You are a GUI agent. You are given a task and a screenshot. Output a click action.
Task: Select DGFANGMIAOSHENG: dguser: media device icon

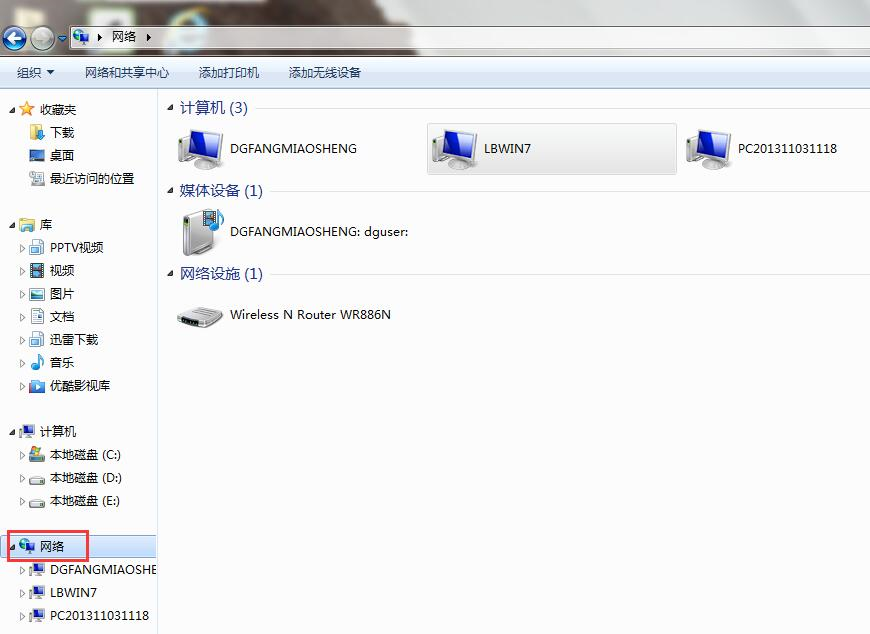click(x=201, y=232)
